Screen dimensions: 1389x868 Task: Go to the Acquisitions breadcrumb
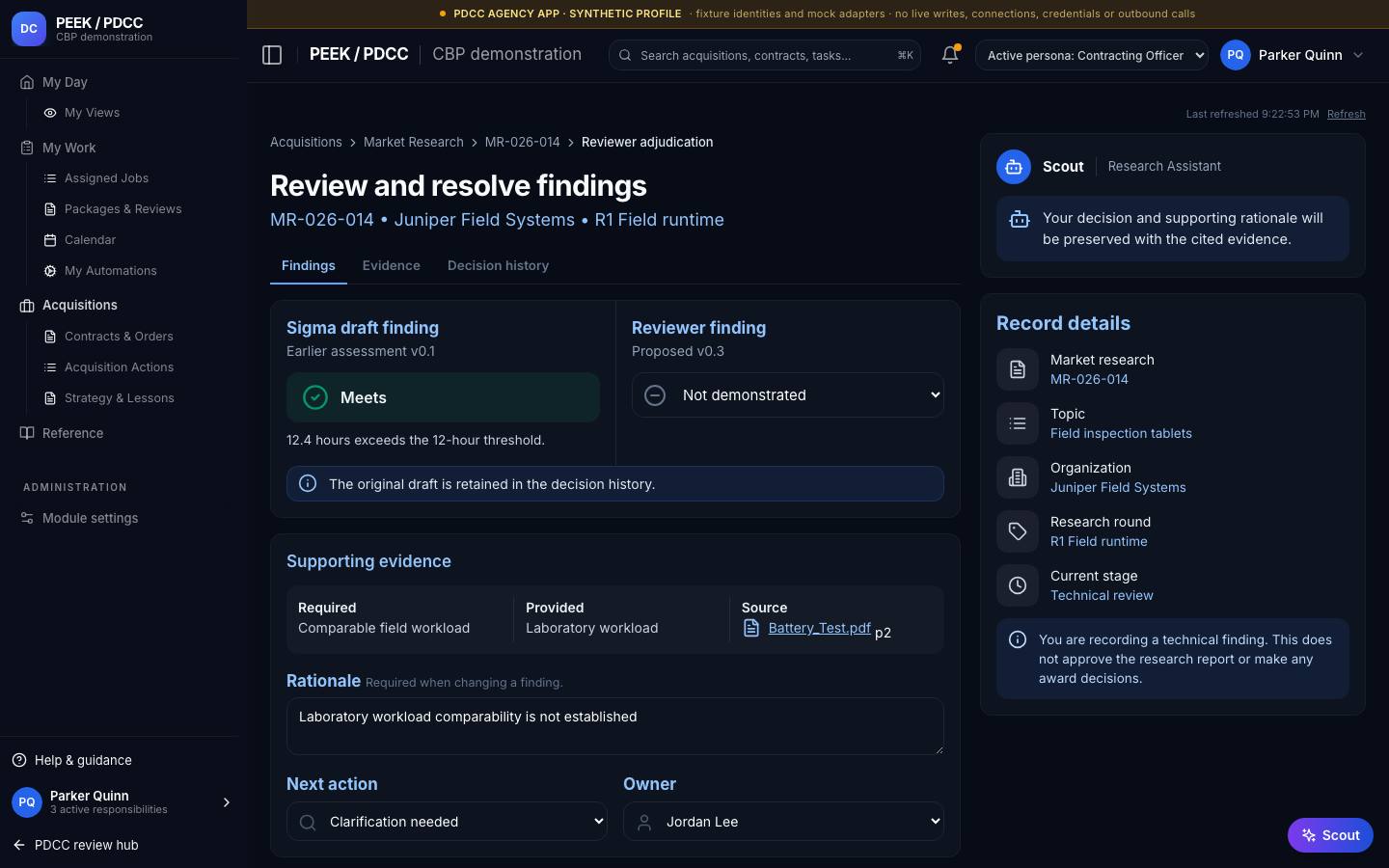pyautogui.click(x=306, y=142)
